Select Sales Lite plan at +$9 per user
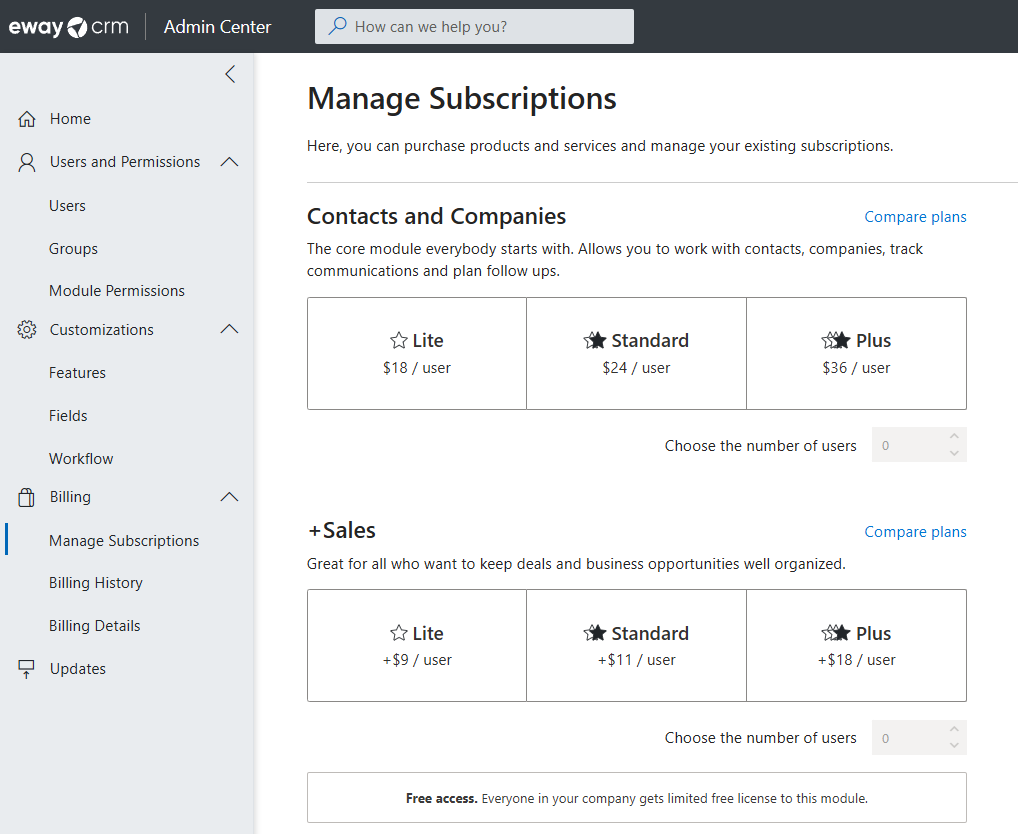Viewport: 1018px width, 834px height. coord(417,646)
